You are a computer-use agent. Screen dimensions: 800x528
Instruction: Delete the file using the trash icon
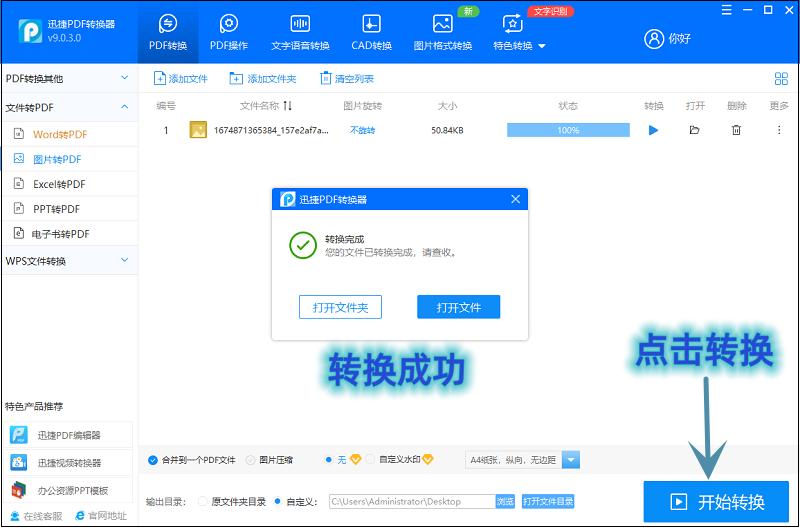[736, 130]
